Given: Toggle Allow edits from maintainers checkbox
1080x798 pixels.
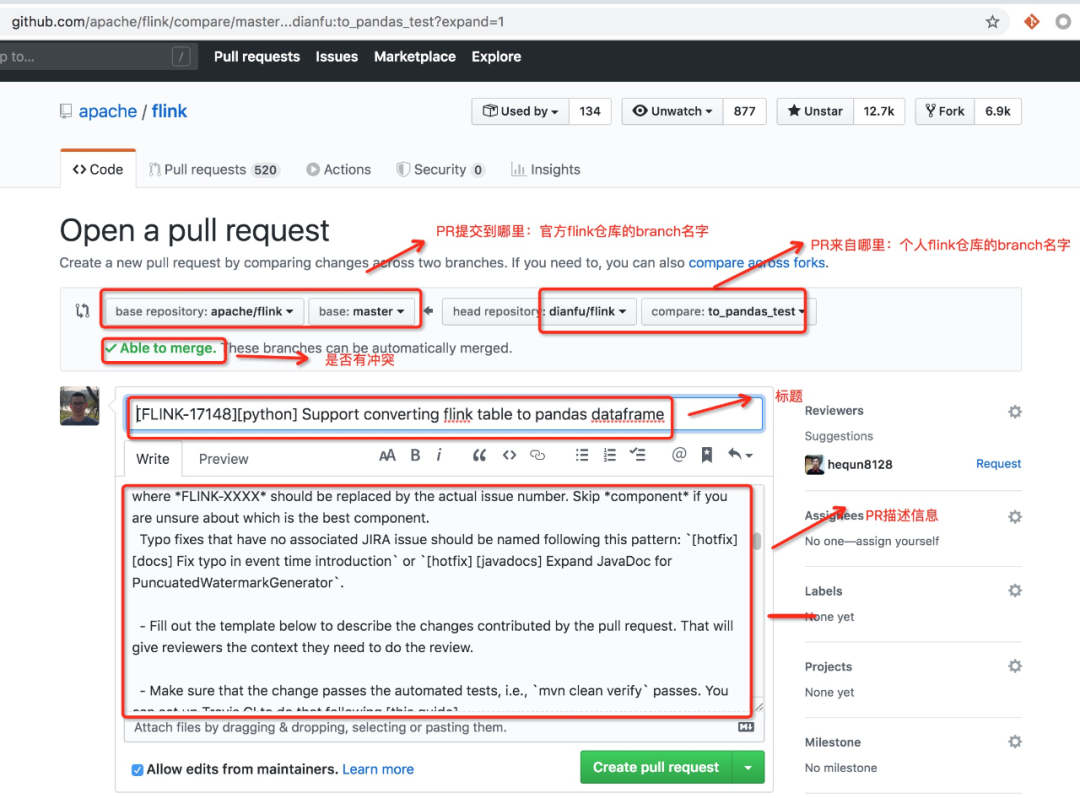Looking at the screenshot, I should click(x=138, y=770).
